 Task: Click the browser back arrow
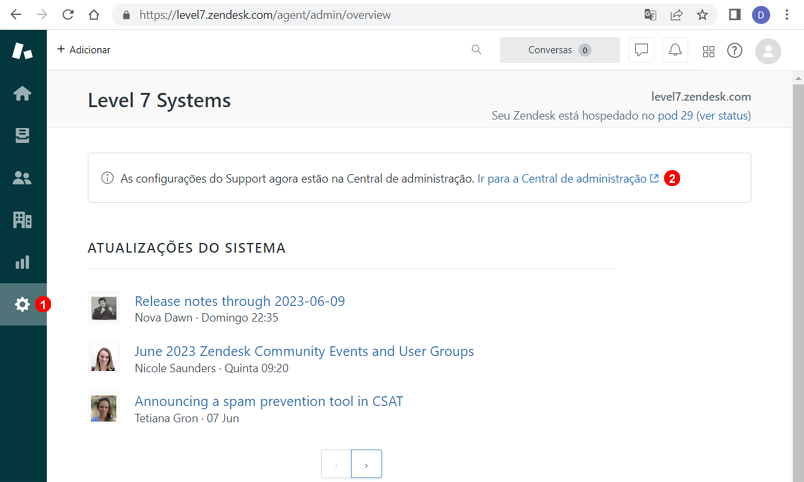pos(16,14)
